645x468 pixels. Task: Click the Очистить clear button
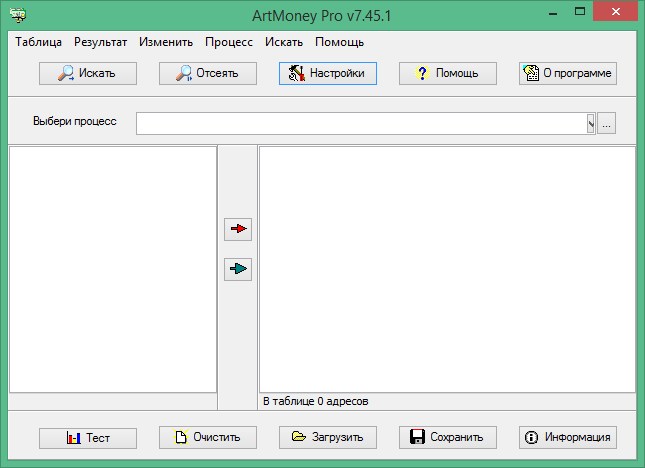208,437
